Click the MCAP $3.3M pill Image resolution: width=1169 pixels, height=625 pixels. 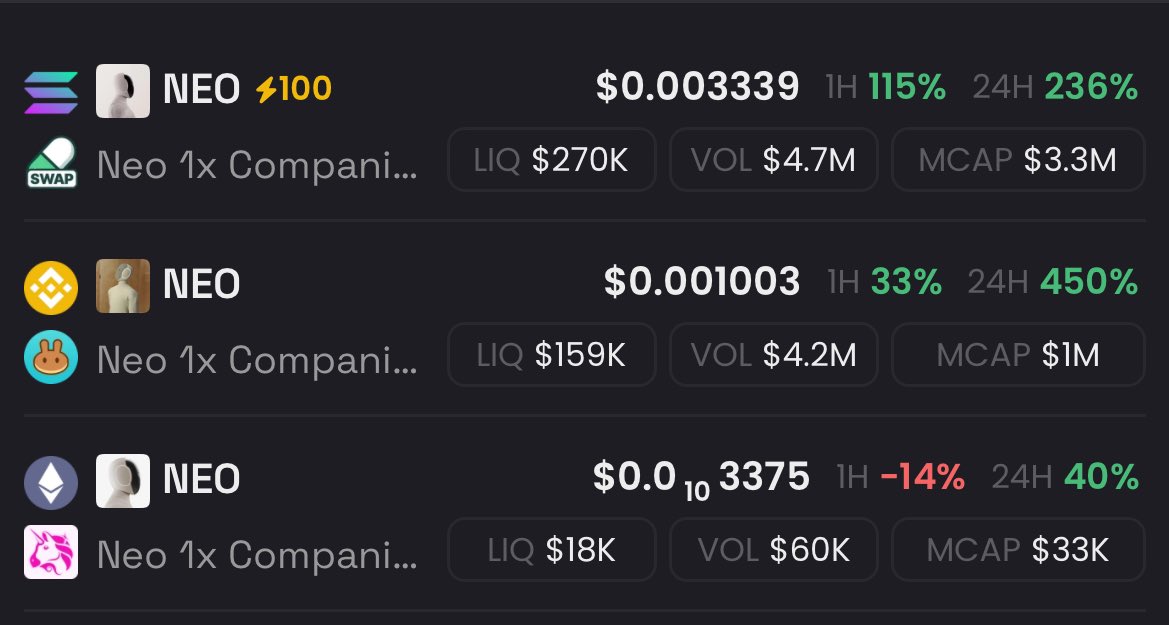1018,160
